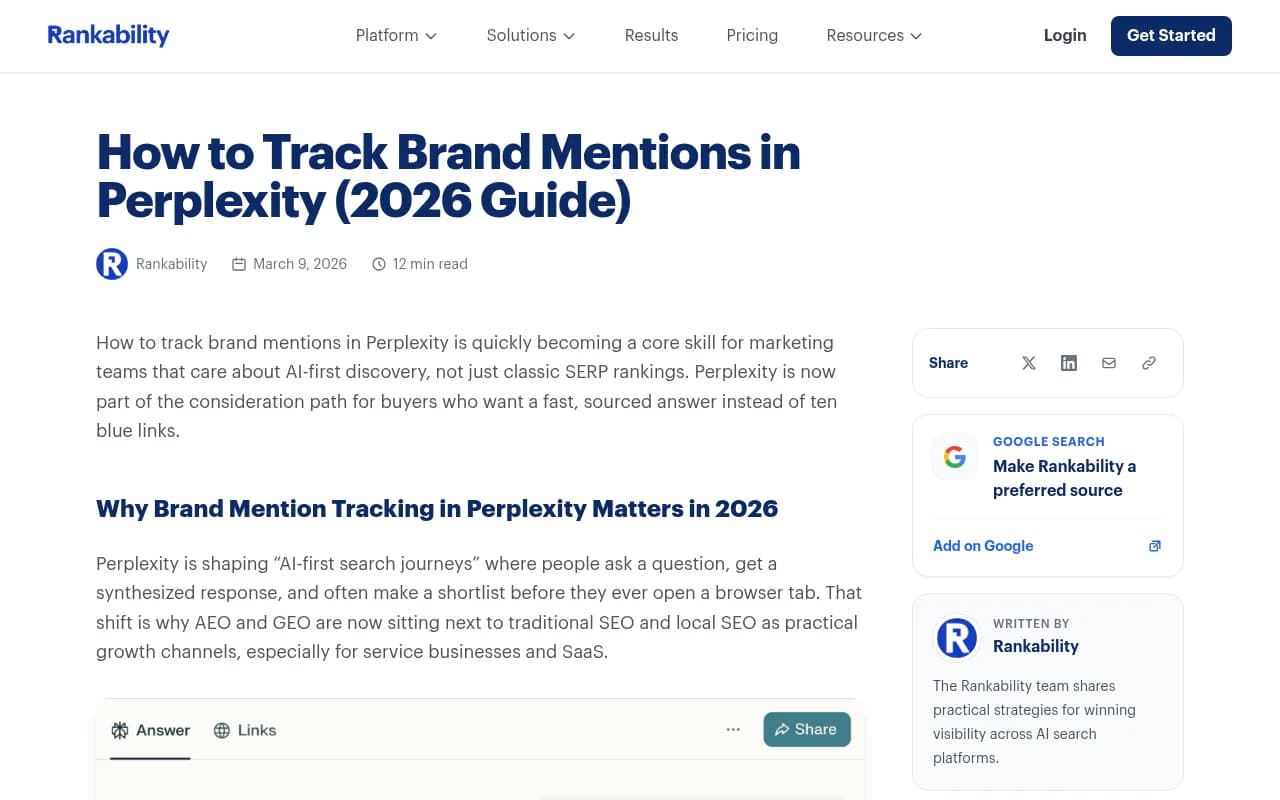The height and width of the screenshot is (800, 1280).
Task: Click the Google logo icon
Action: click(955, 457)
